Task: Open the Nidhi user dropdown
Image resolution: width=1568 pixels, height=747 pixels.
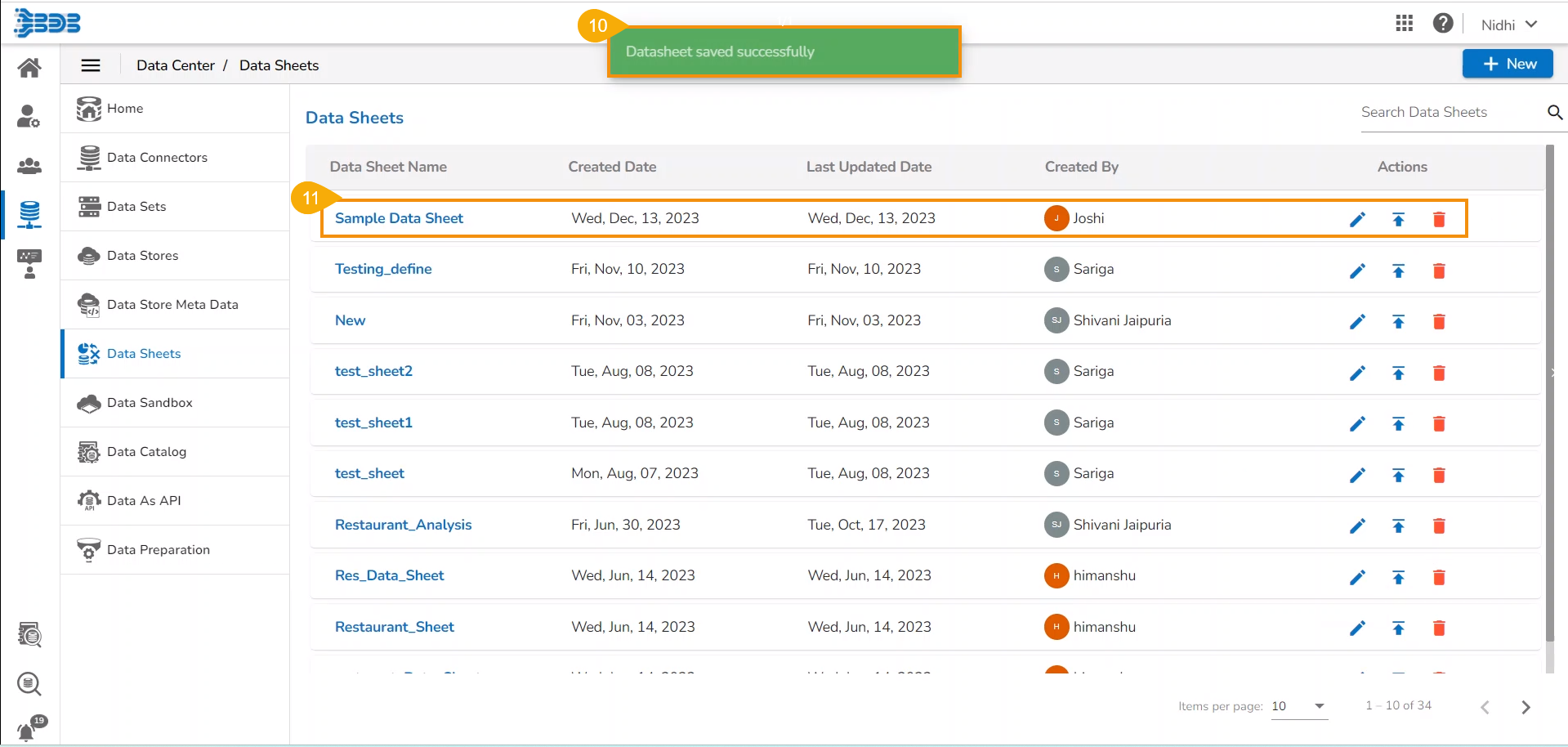Action: pos(1508,25)
